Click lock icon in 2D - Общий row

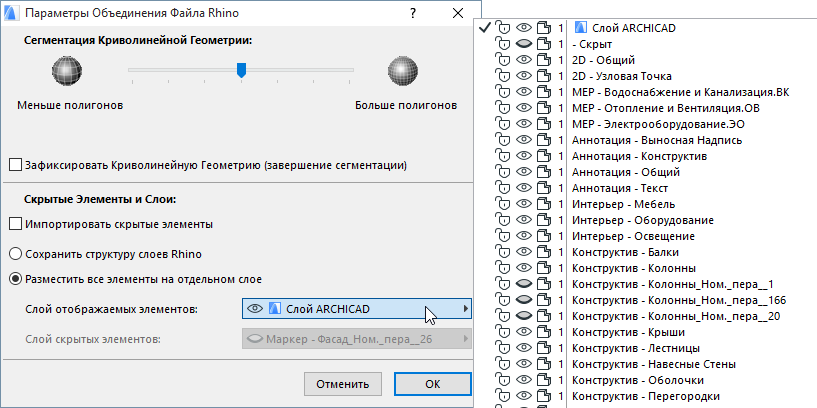point(502,60)
